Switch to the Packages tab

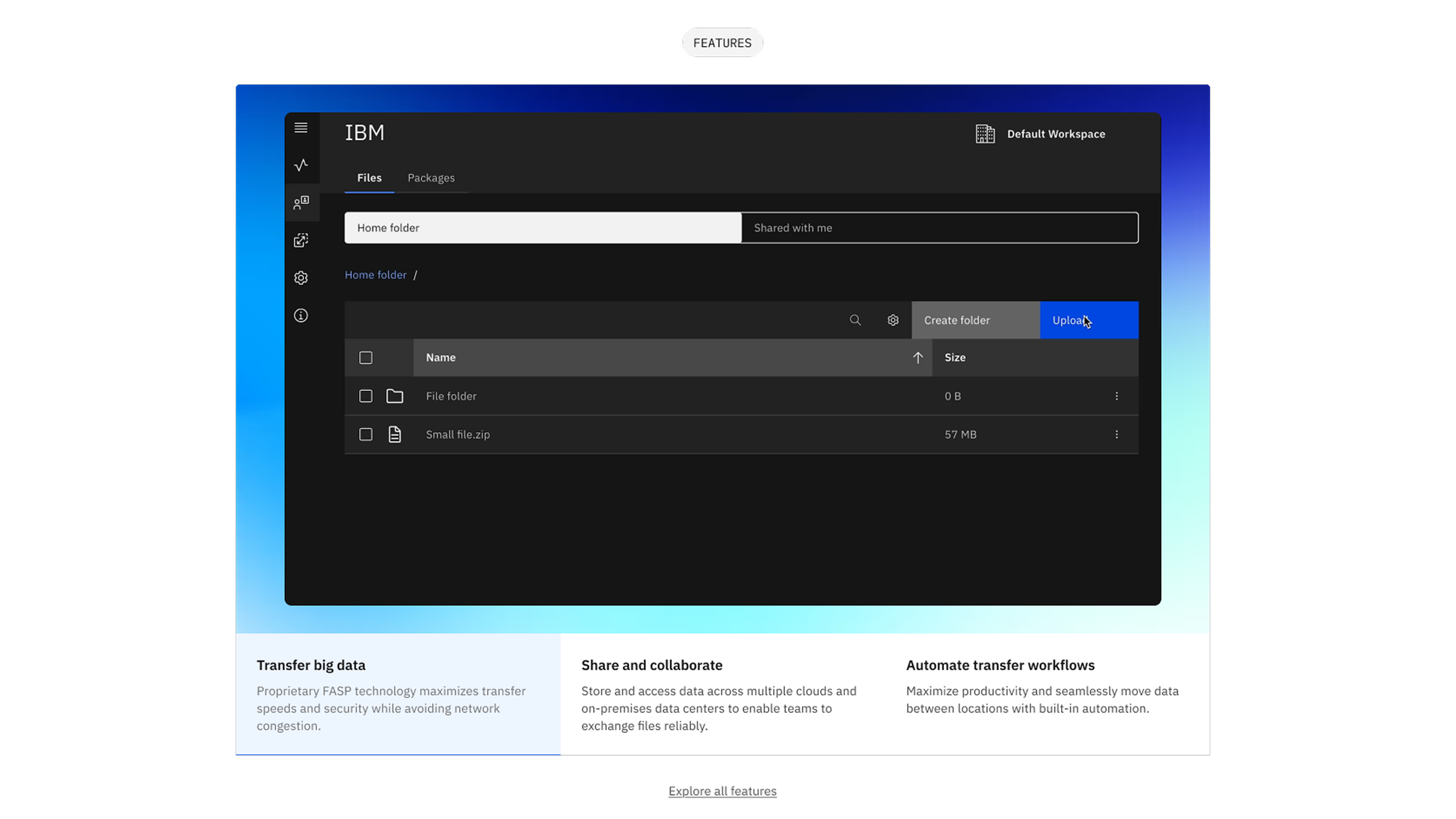click(430, 178)
